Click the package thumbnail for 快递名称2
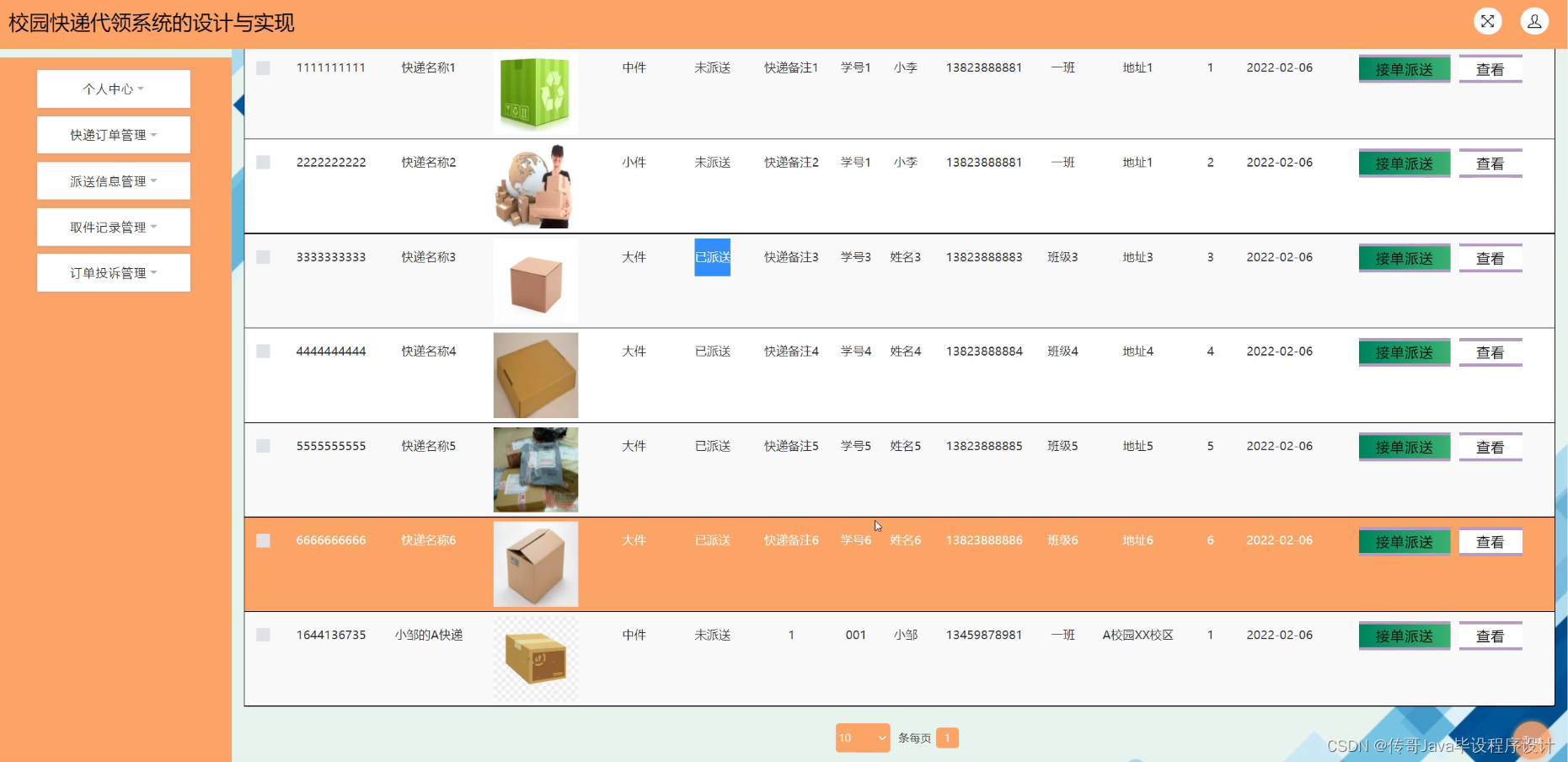 (x=535, y=186)
